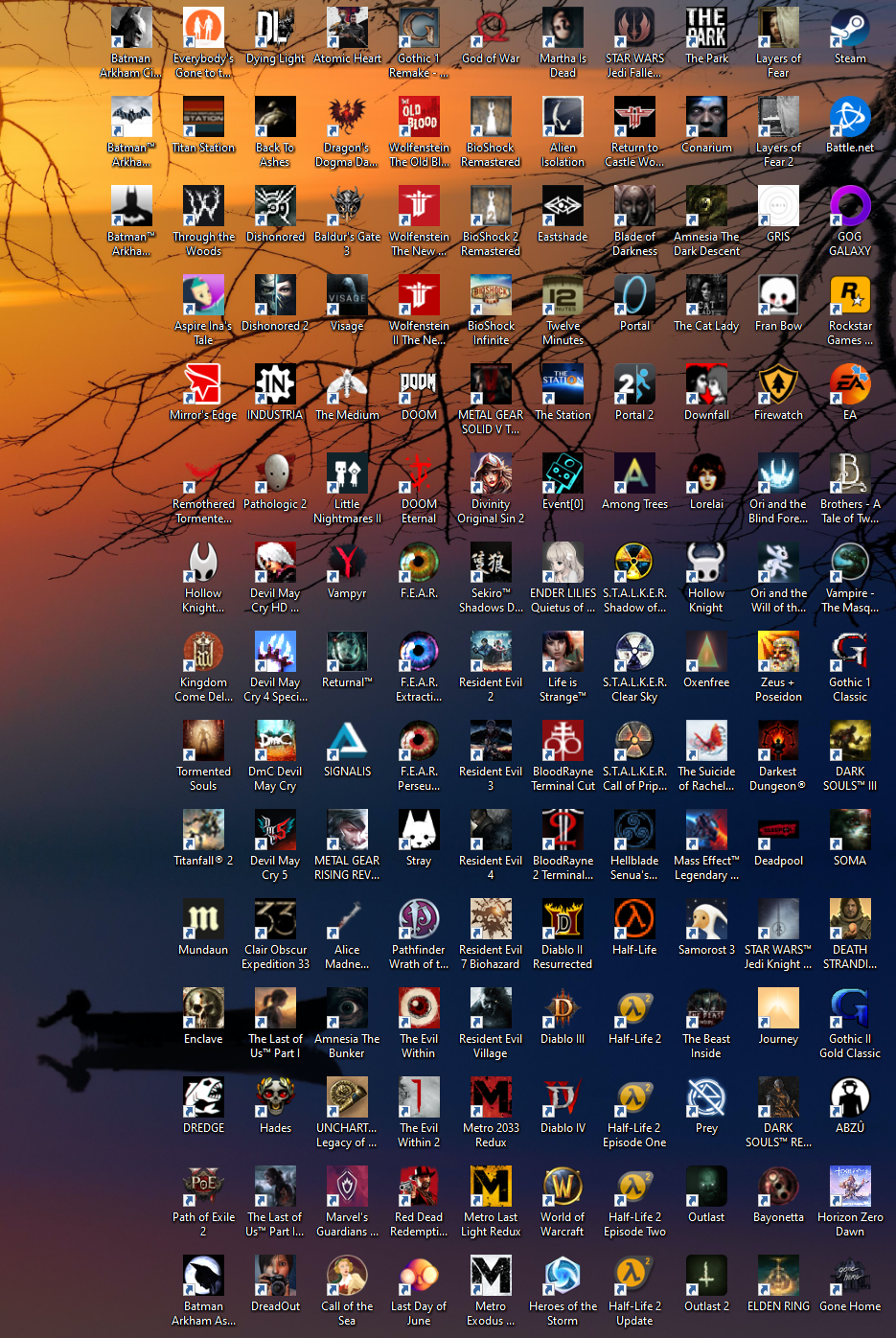Click the Bayonetta shortcut
896x1338 pixels.
[778, 1187]
